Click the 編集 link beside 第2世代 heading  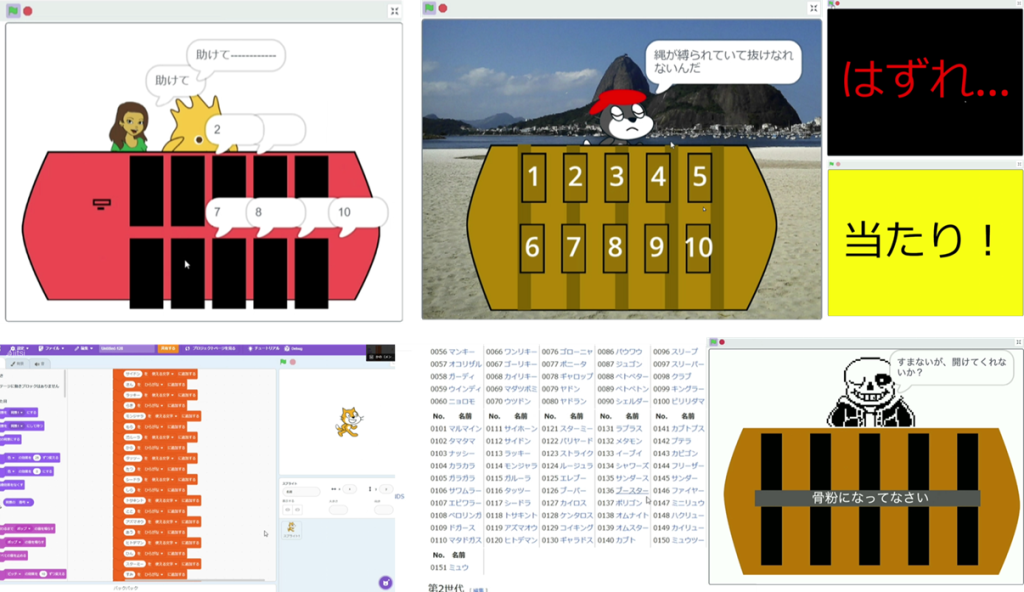(x=479, y=589)
